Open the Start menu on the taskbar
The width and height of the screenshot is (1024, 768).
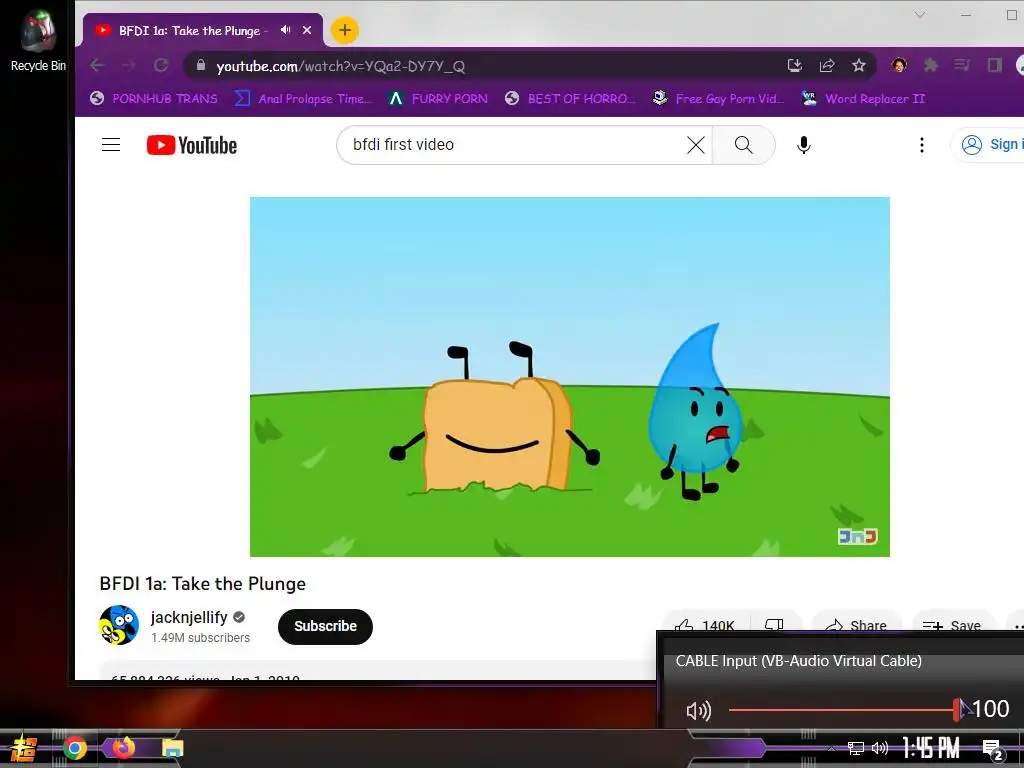[24, 748]
